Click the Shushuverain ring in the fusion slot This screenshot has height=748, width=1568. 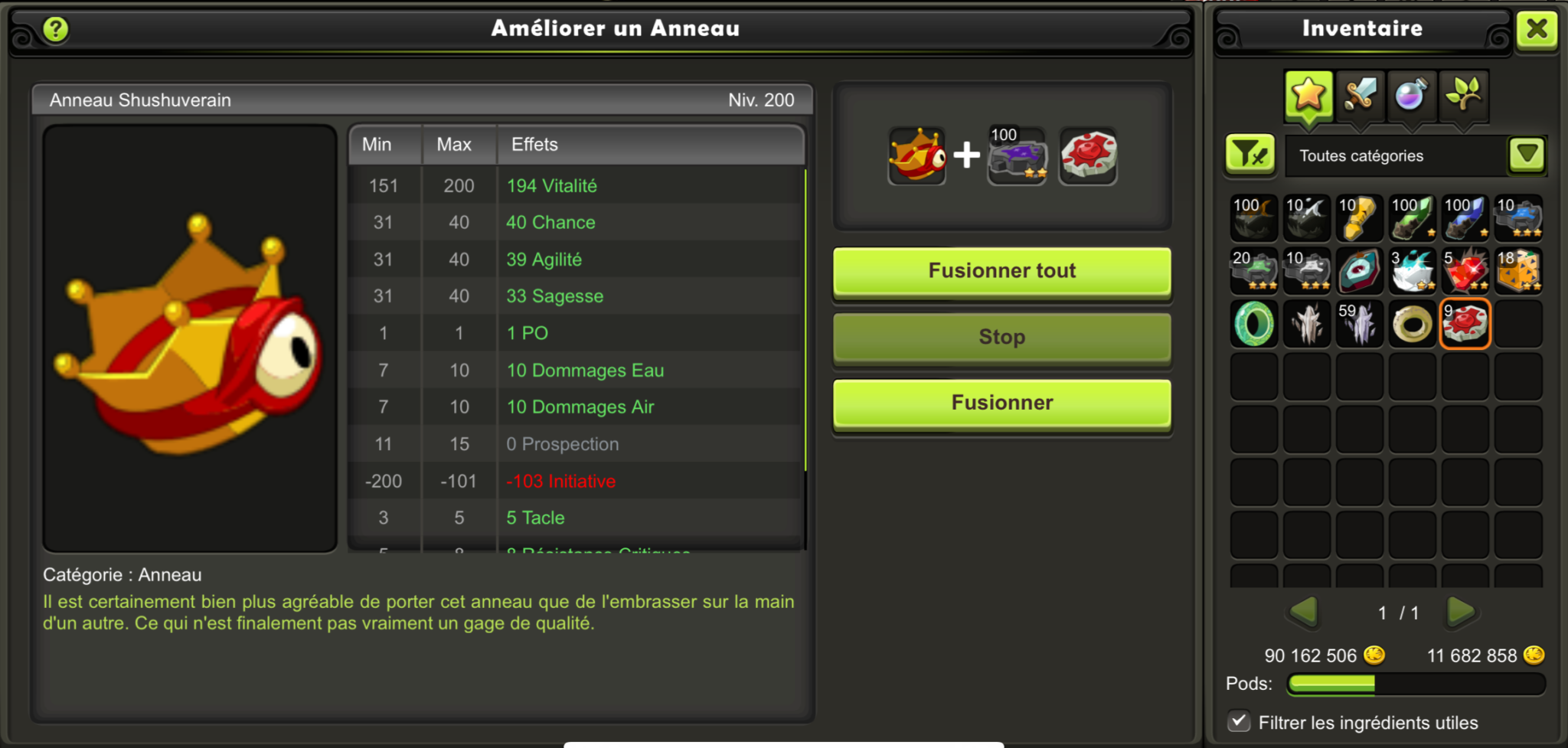click(x=917, y=155)
